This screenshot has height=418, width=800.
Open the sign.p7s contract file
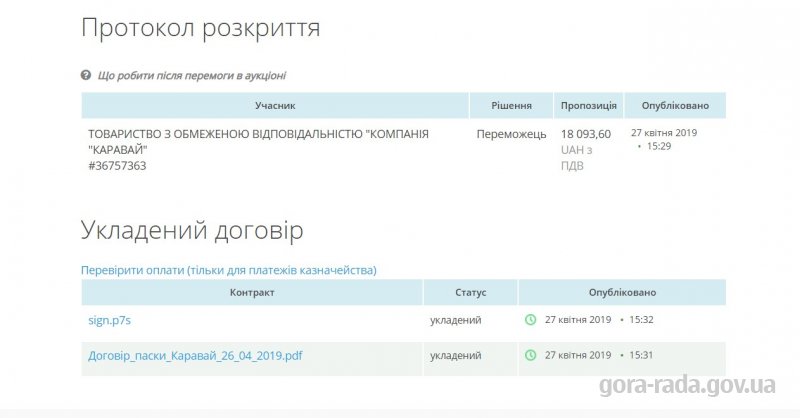tap(109, 320)
